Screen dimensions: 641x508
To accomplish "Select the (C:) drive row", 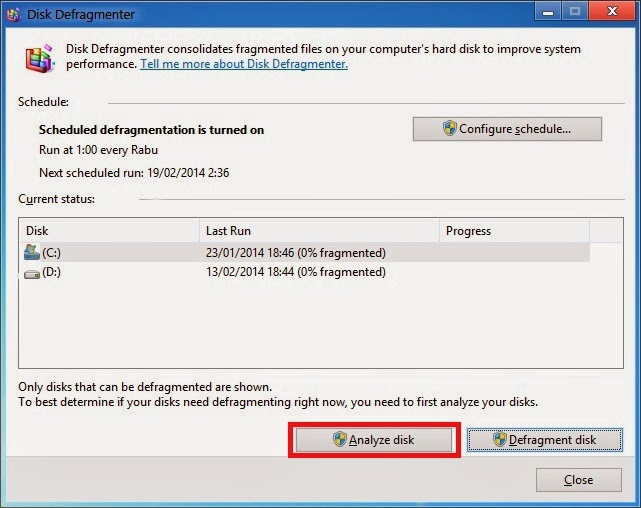I will 305,253.
